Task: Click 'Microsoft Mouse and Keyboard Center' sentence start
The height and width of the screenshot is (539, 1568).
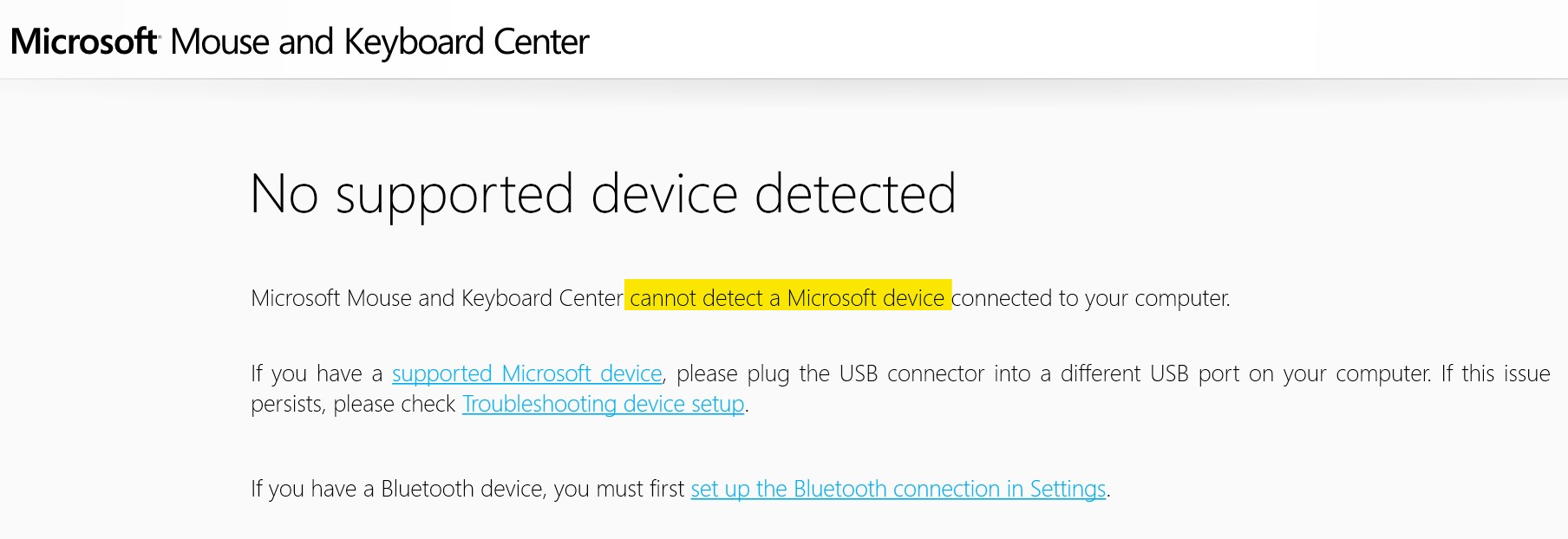Action: (x=436, y=298)
